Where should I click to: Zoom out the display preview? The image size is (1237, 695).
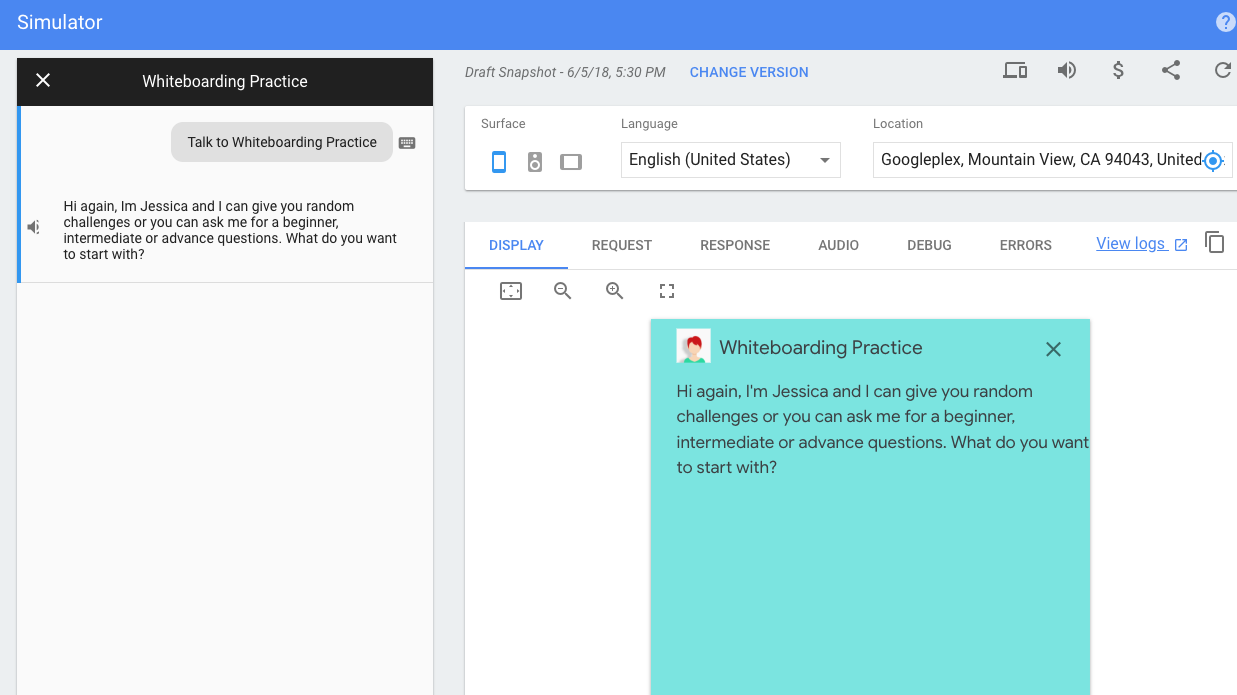(563, 291)
